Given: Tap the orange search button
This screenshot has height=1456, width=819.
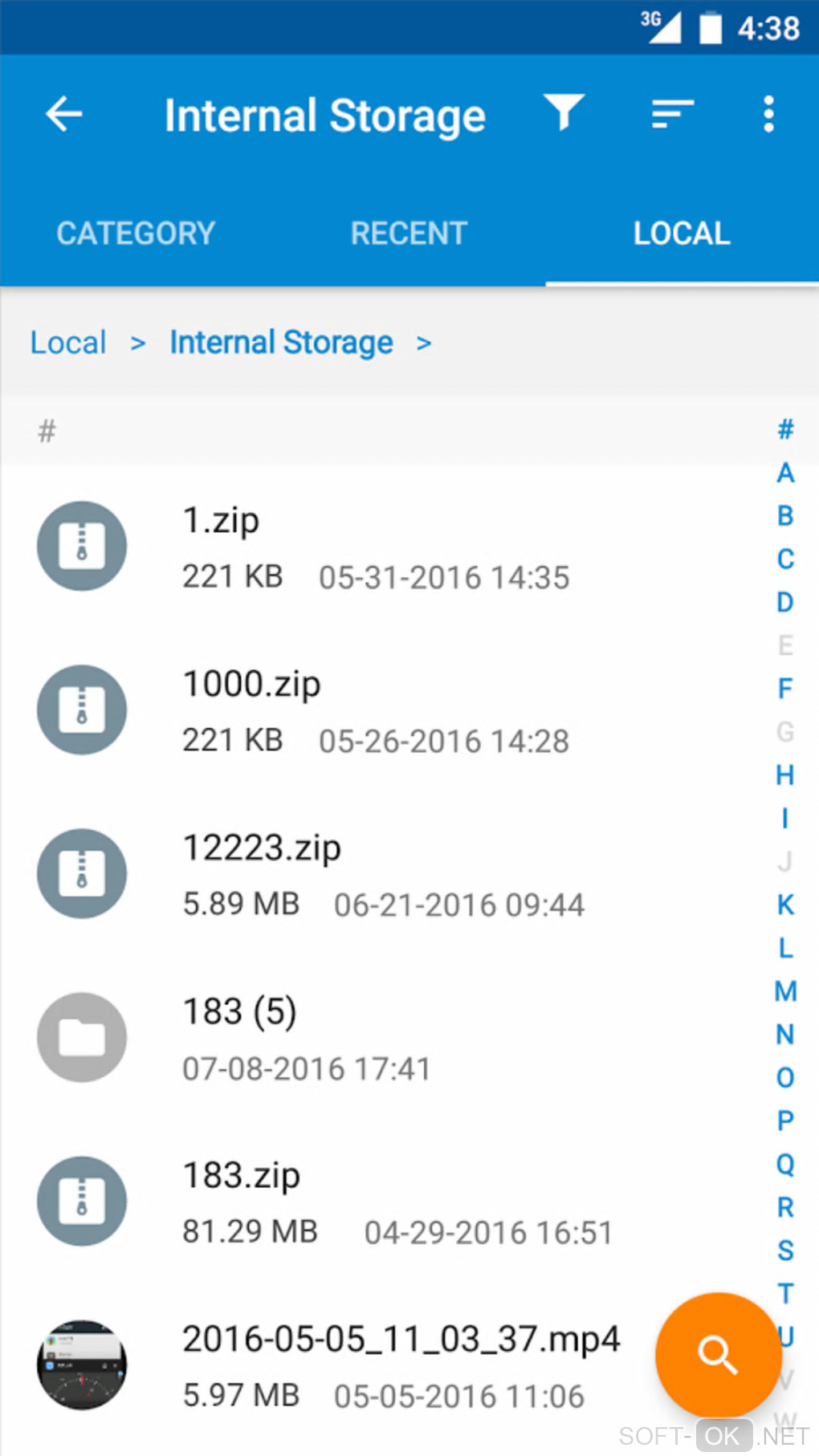Looking at the screenshot, I should [718, 1355].
